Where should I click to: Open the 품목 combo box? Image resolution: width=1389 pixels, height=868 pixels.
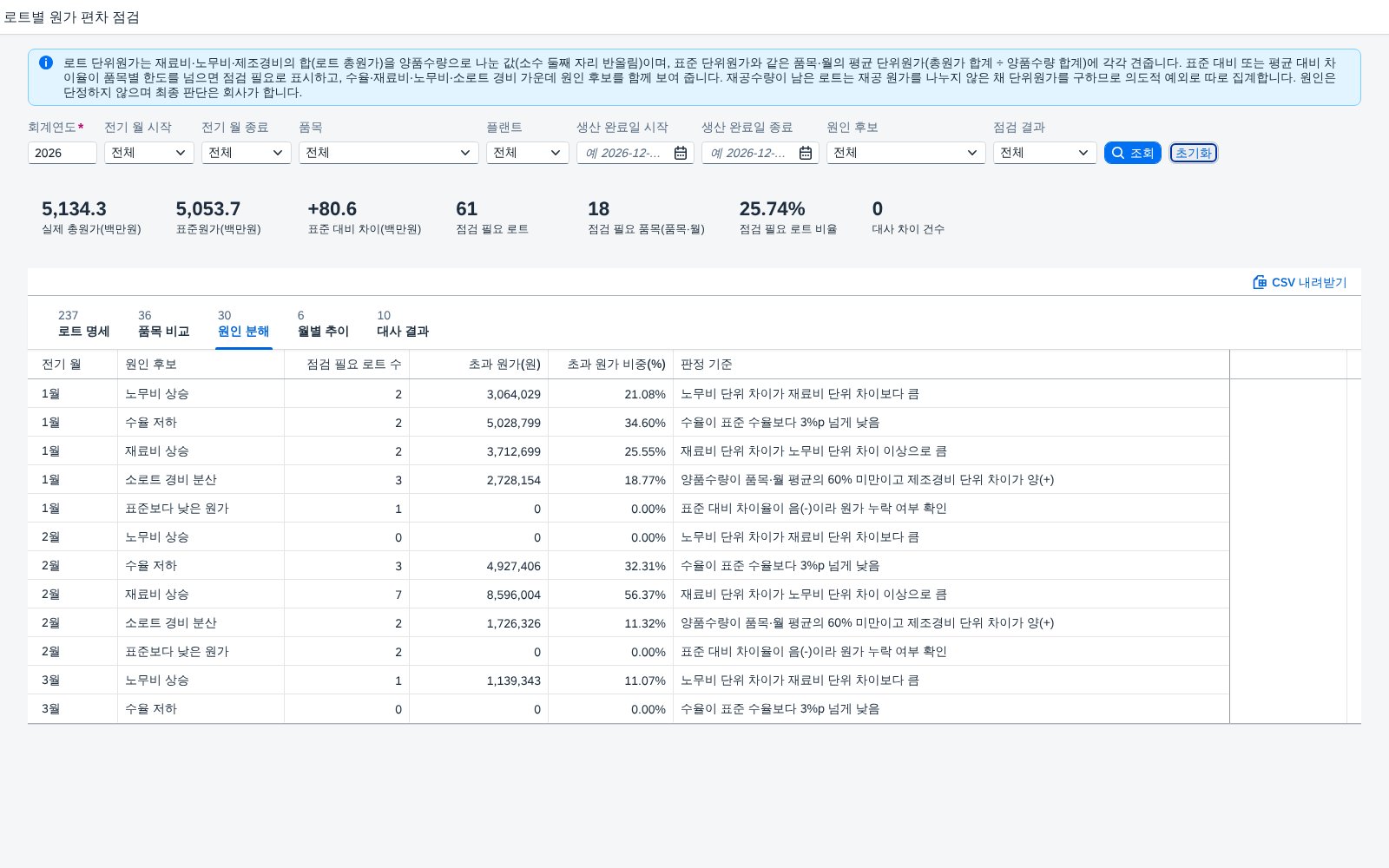point(388,153)
